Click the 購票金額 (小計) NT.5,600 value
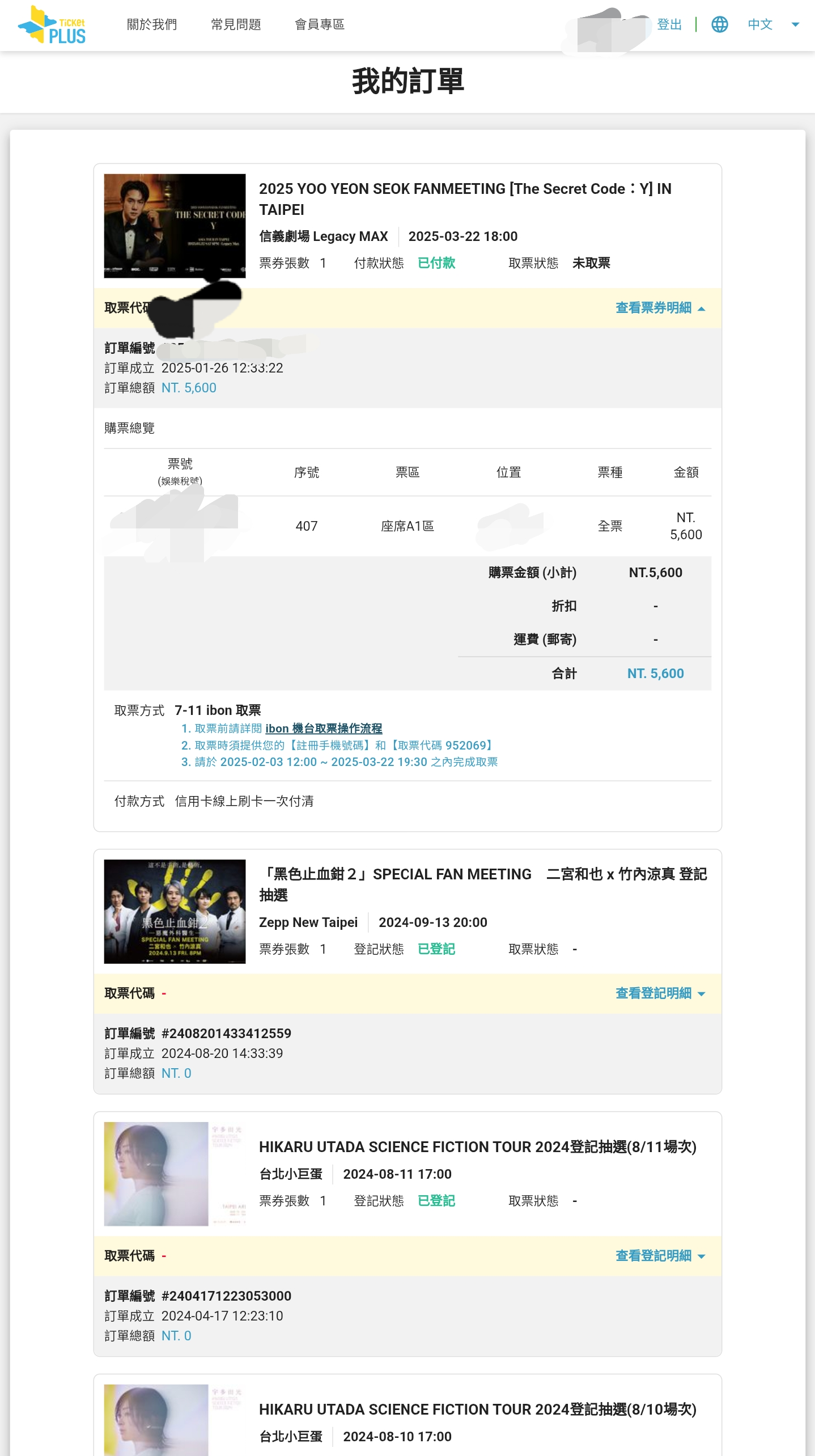The height and width of the screenshot is (1456, 815). coord(655,573)
